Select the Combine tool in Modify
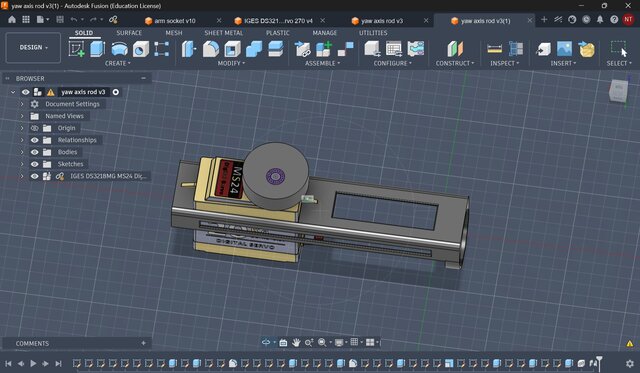This screenshot has width=640, height=373. point(254,49)
